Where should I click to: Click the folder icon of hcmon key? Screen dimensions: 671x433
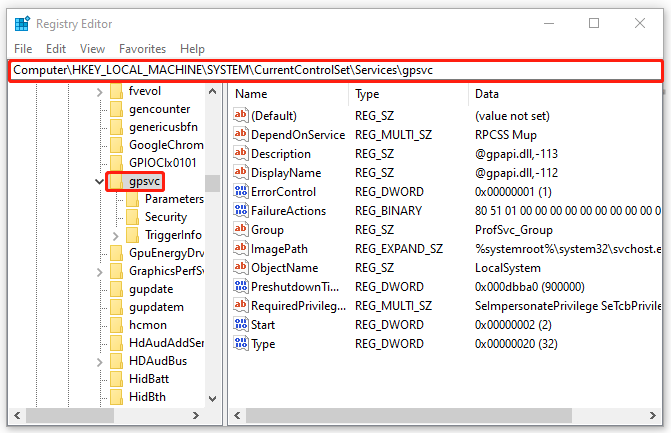tap(116, 325)
